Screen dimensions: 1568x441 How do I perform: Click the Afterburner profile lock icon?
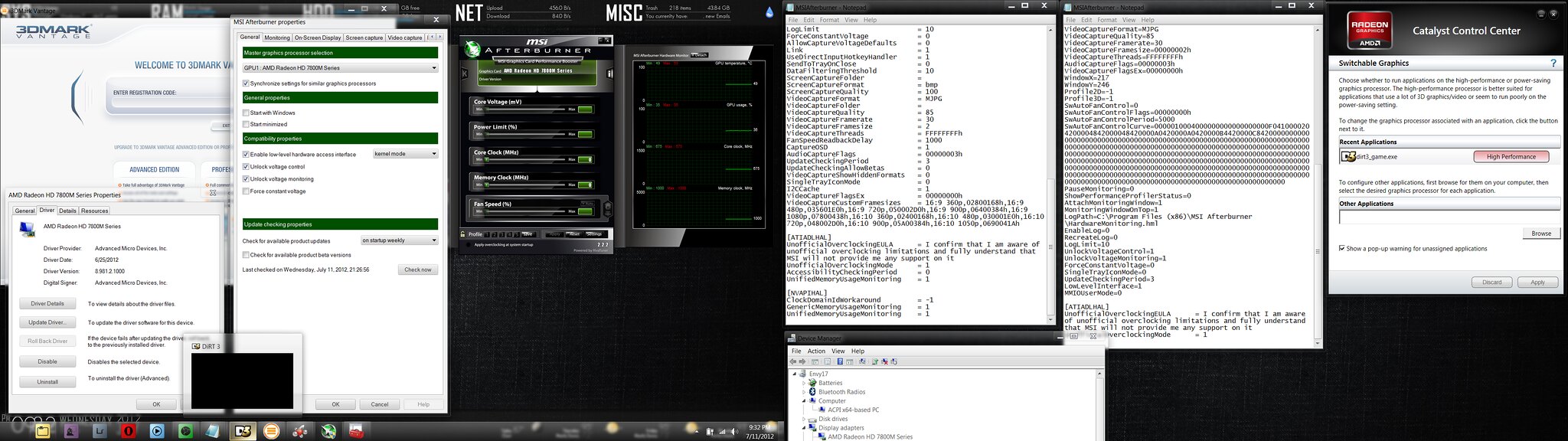[x=463, y=234]
